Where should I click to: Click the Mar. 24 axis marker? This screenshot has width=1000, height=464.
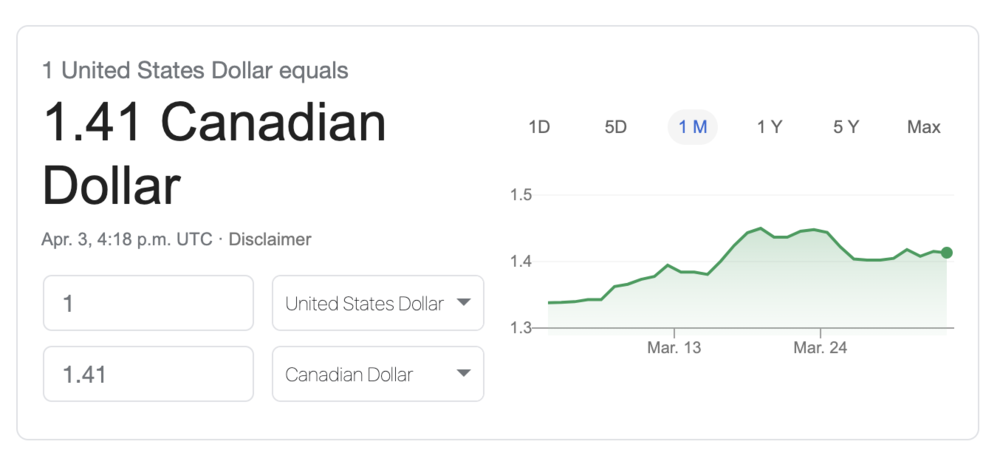[x=820, y=348]
